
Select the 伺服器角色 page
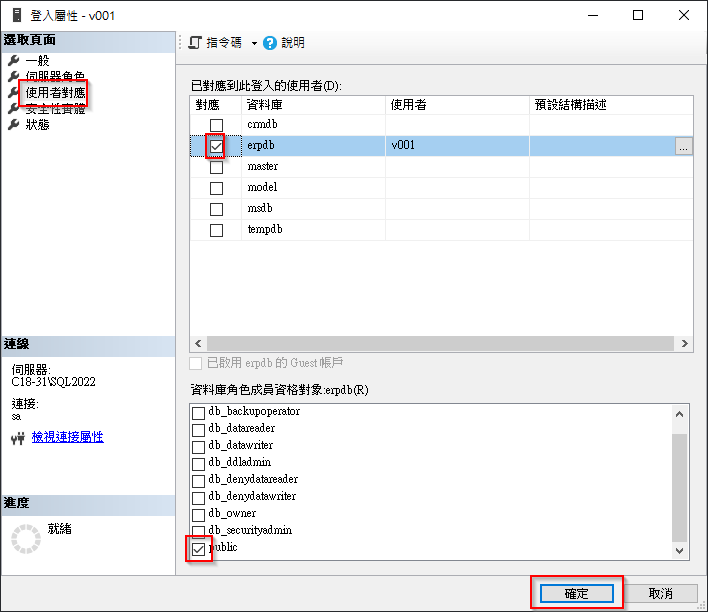(x=55, y=76)
